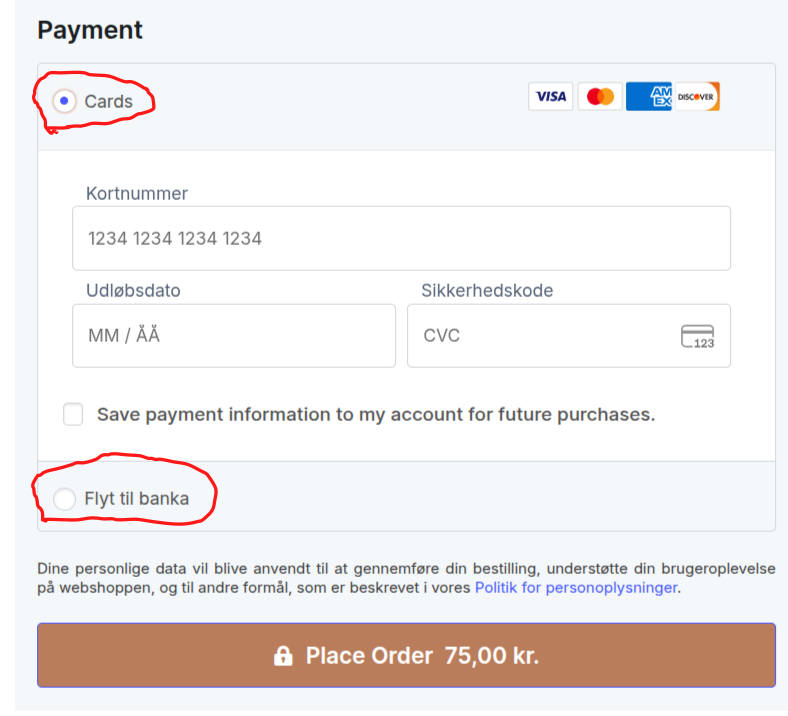Viewport: 788px width, 716px height.
Task: Click the Sikkerhedskode field label
Action: click(487, 291)
